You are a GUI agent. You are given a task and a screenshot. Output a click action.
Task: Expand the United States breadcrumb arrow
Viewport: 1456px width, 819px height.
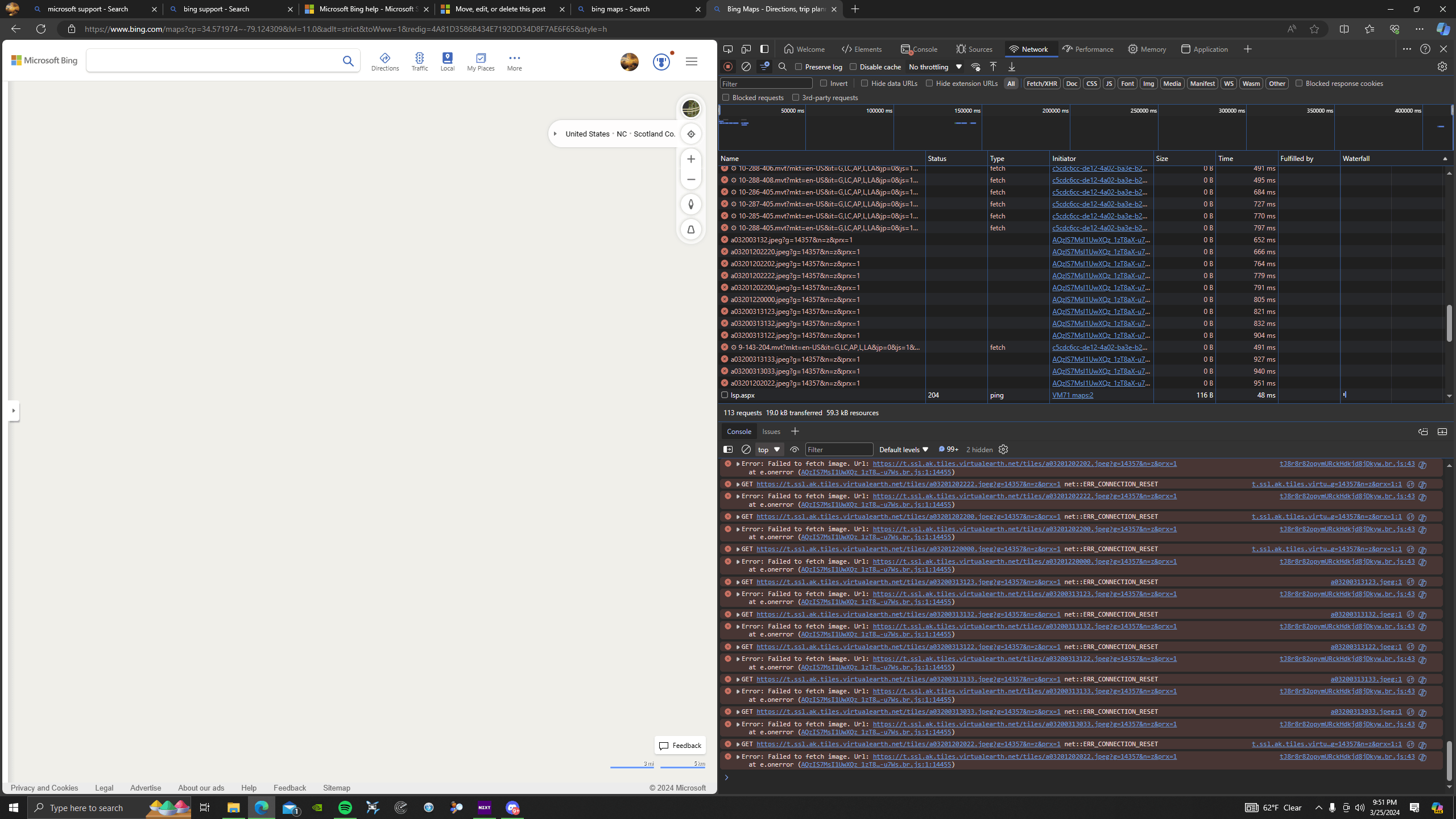coord(555,134)
